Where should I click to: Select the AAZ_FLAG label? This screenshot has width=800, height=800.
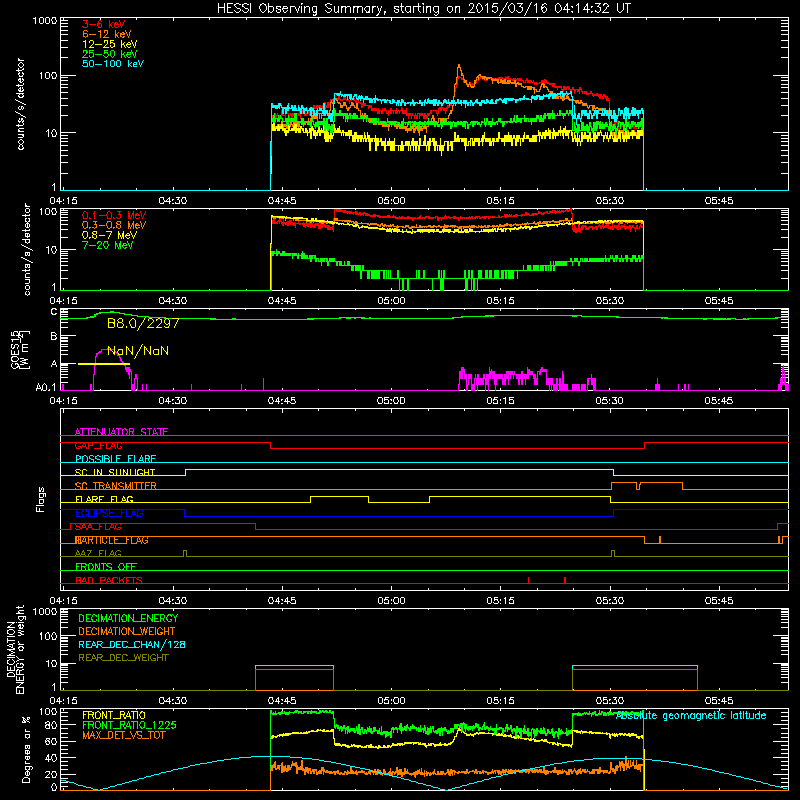[x=98, y=553]
